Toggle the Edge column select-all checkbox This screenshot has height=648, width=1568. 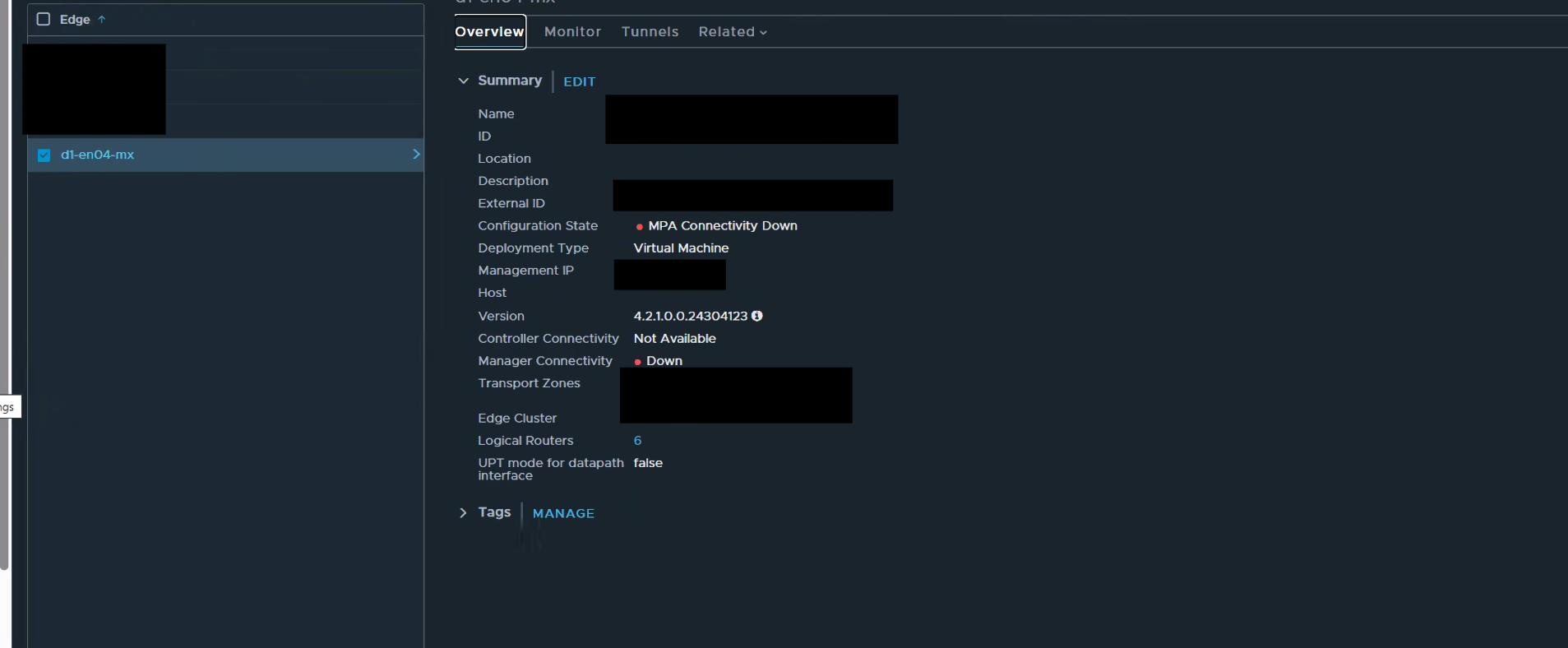pos(44,20)
